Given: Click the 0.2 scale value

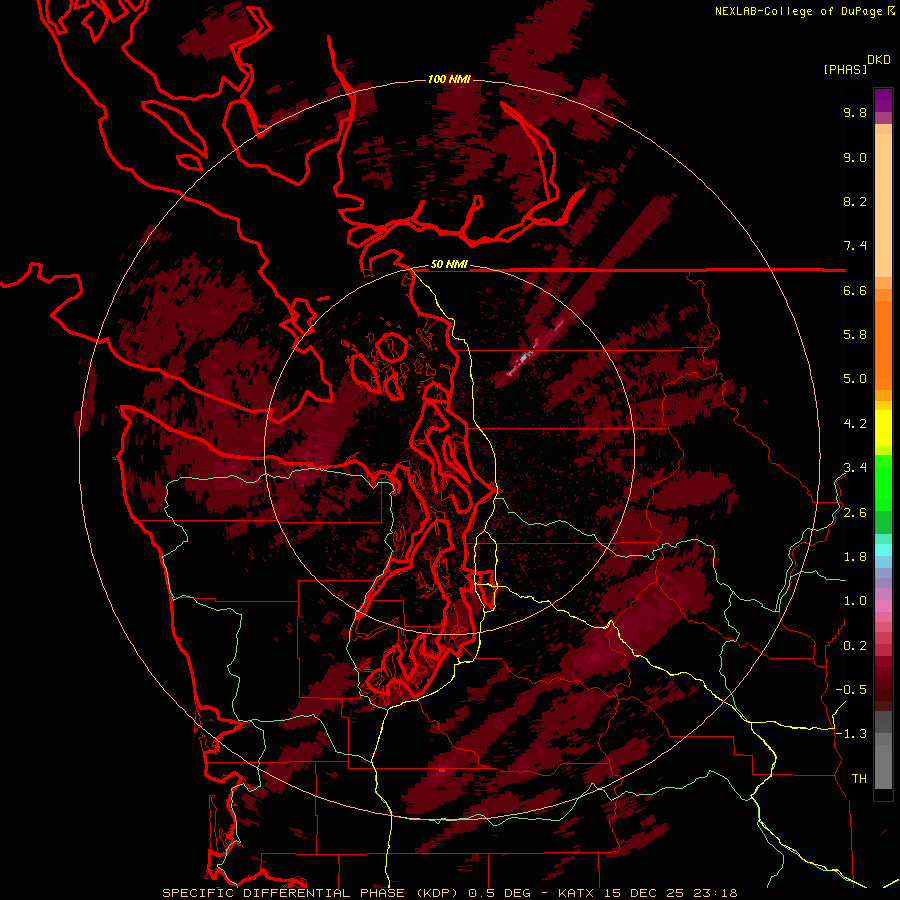Looking at the screenshot, I should tap(855, 646).
